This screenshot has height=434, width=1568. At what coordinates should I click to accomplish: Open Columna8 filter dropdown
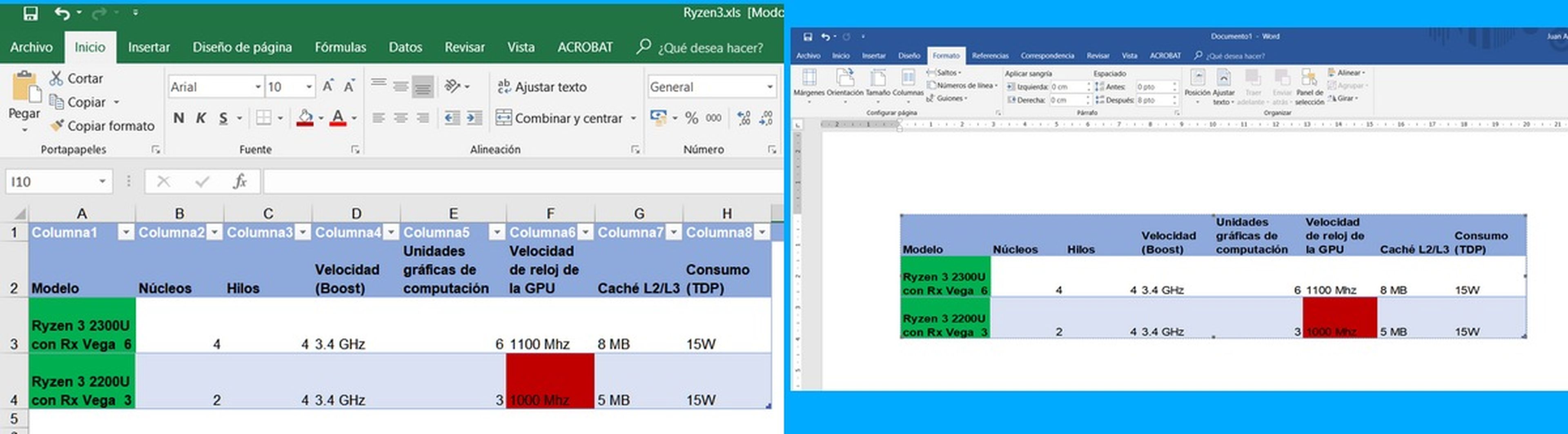762,232
